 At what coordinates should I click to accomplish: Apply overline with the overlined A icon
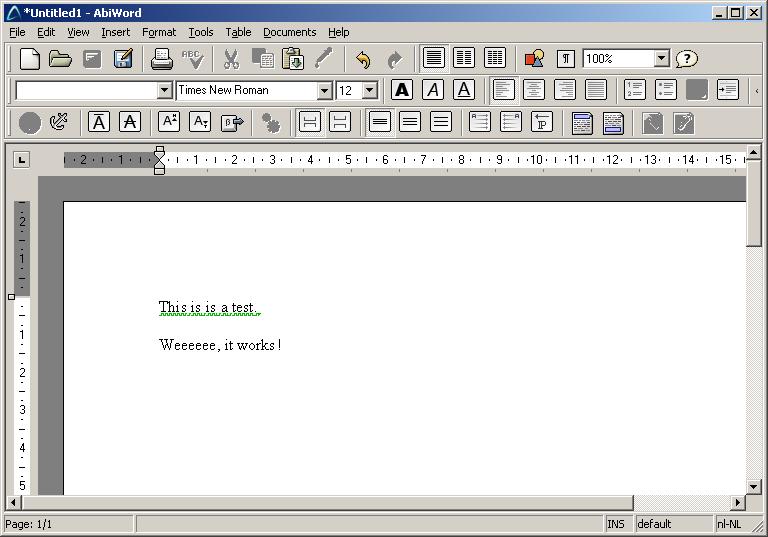tap(99, 122)
